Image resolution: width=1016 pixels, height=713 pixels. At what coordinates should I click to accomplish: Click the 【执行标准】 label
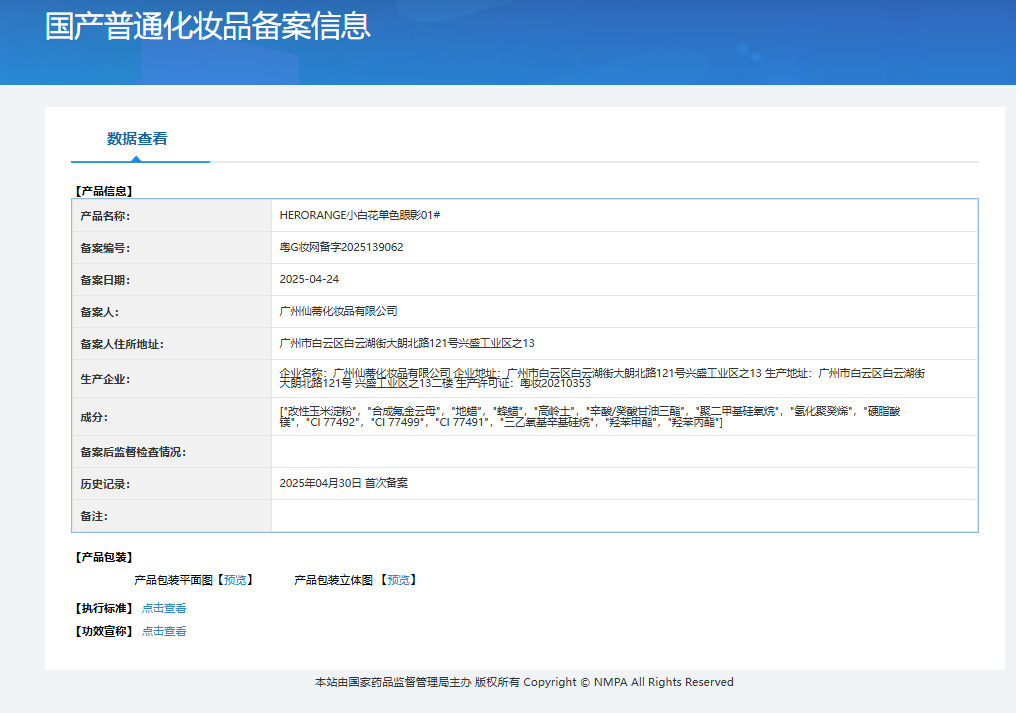point(104,608)
